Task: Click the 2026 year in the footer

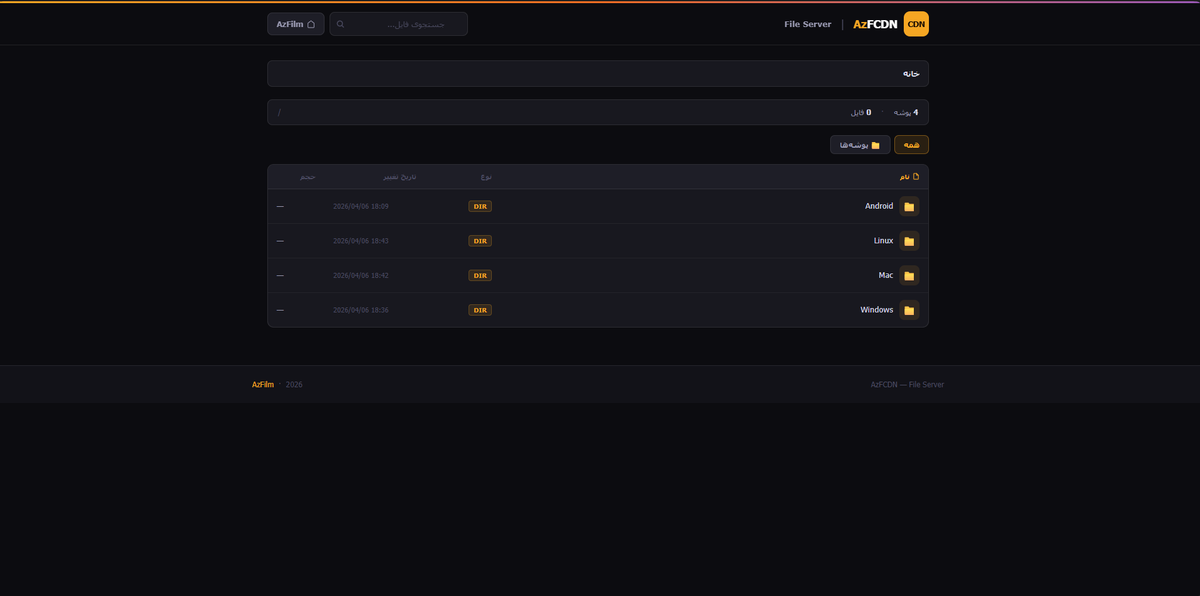Action: tap(294, 384)
